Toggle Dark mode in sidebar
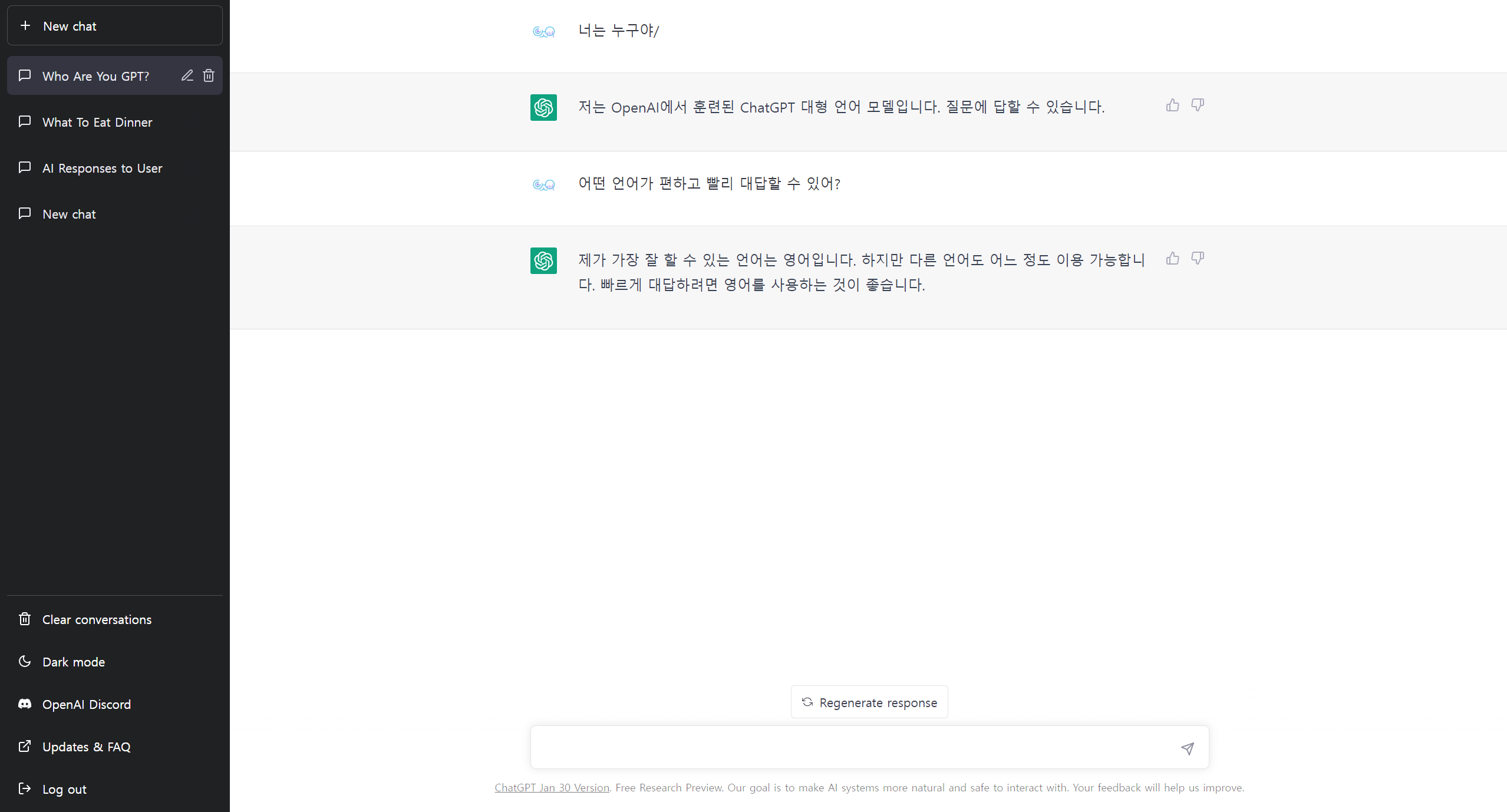This screenshot has height=812, width=1507. [74, 662]
